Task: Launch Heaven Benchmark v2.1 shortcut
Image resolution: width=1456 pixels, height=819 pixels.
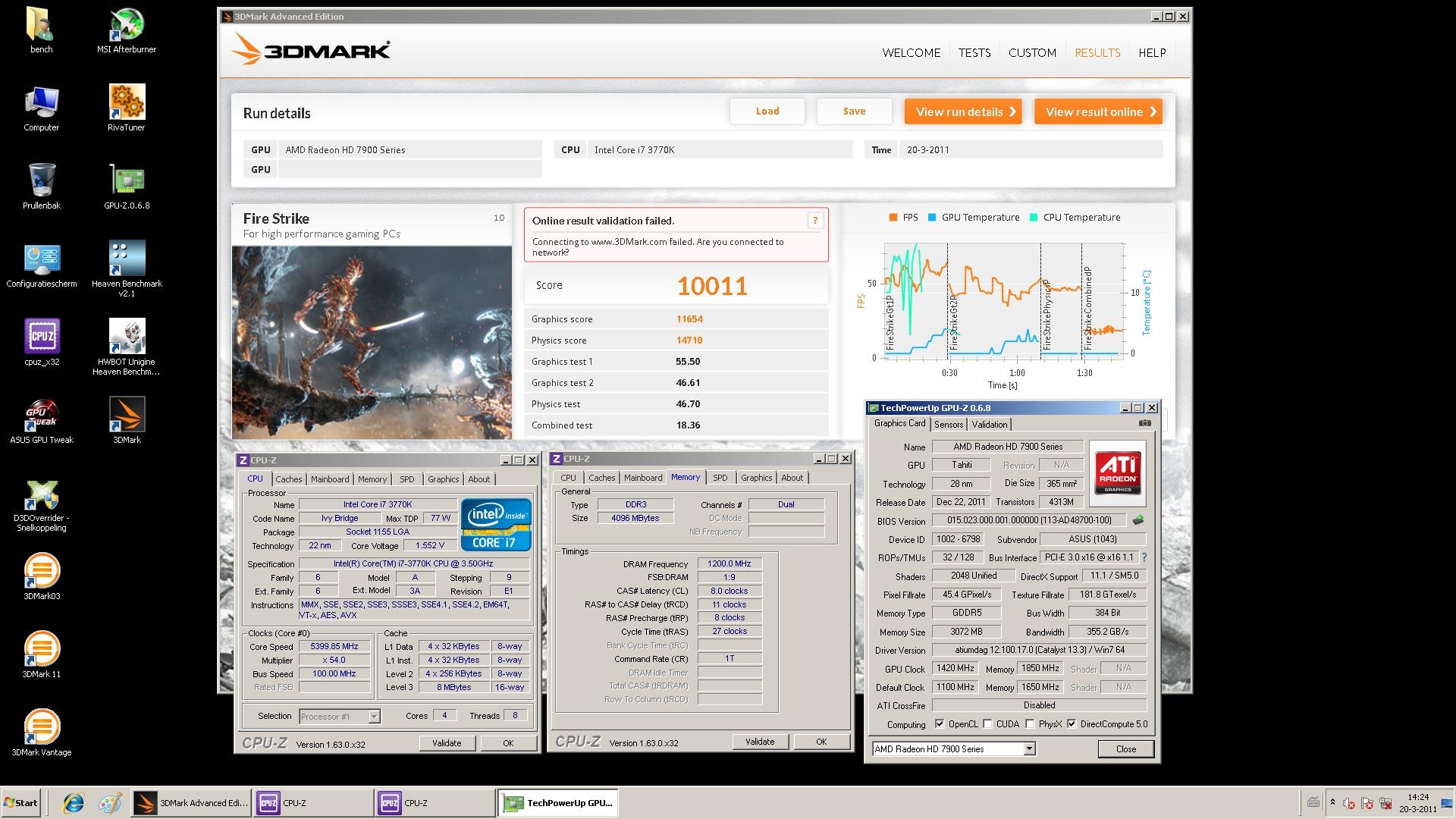Action: coord(127,269)
